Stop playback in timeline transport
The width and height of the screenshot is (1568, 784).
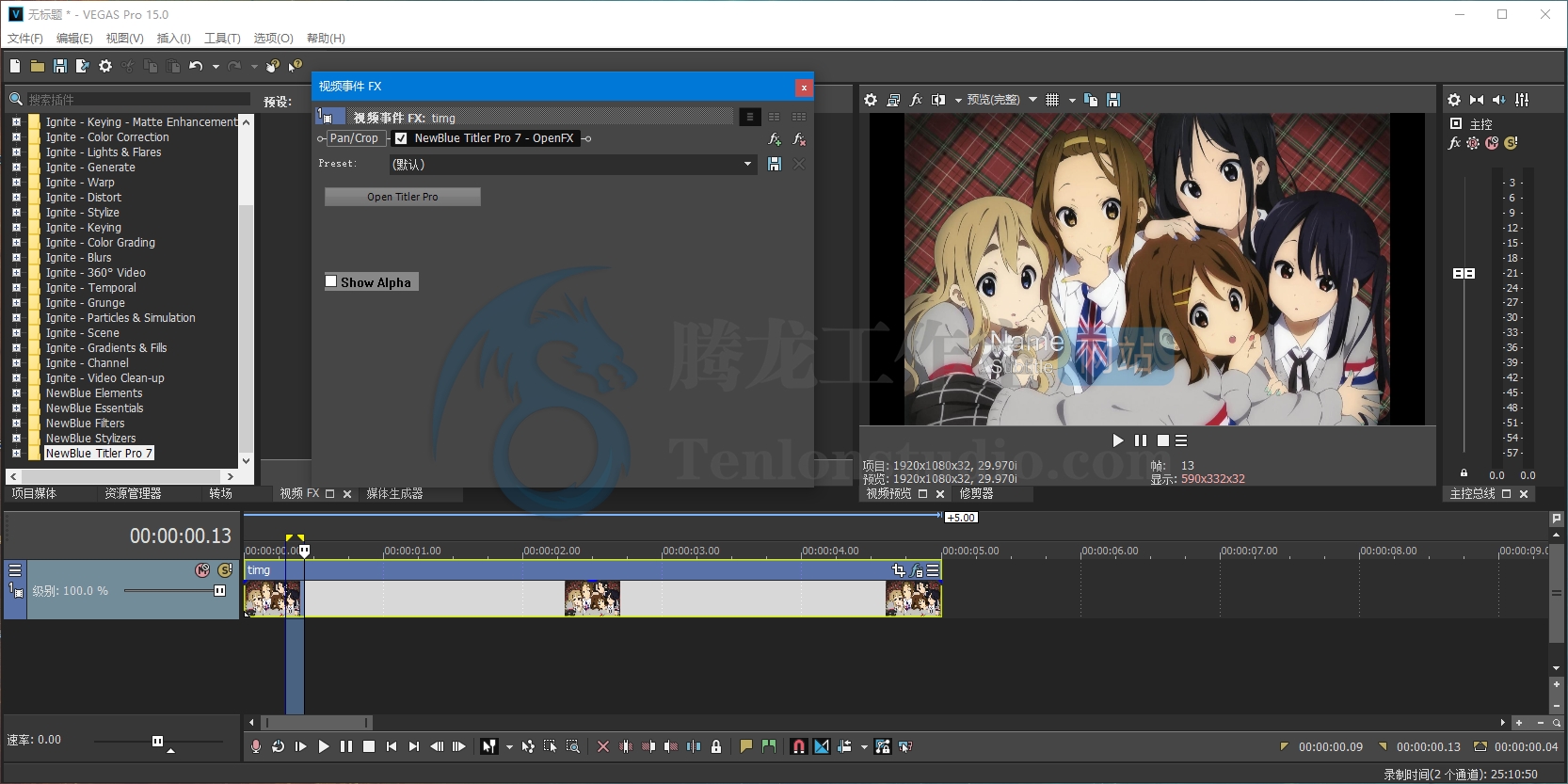point(369,746)
